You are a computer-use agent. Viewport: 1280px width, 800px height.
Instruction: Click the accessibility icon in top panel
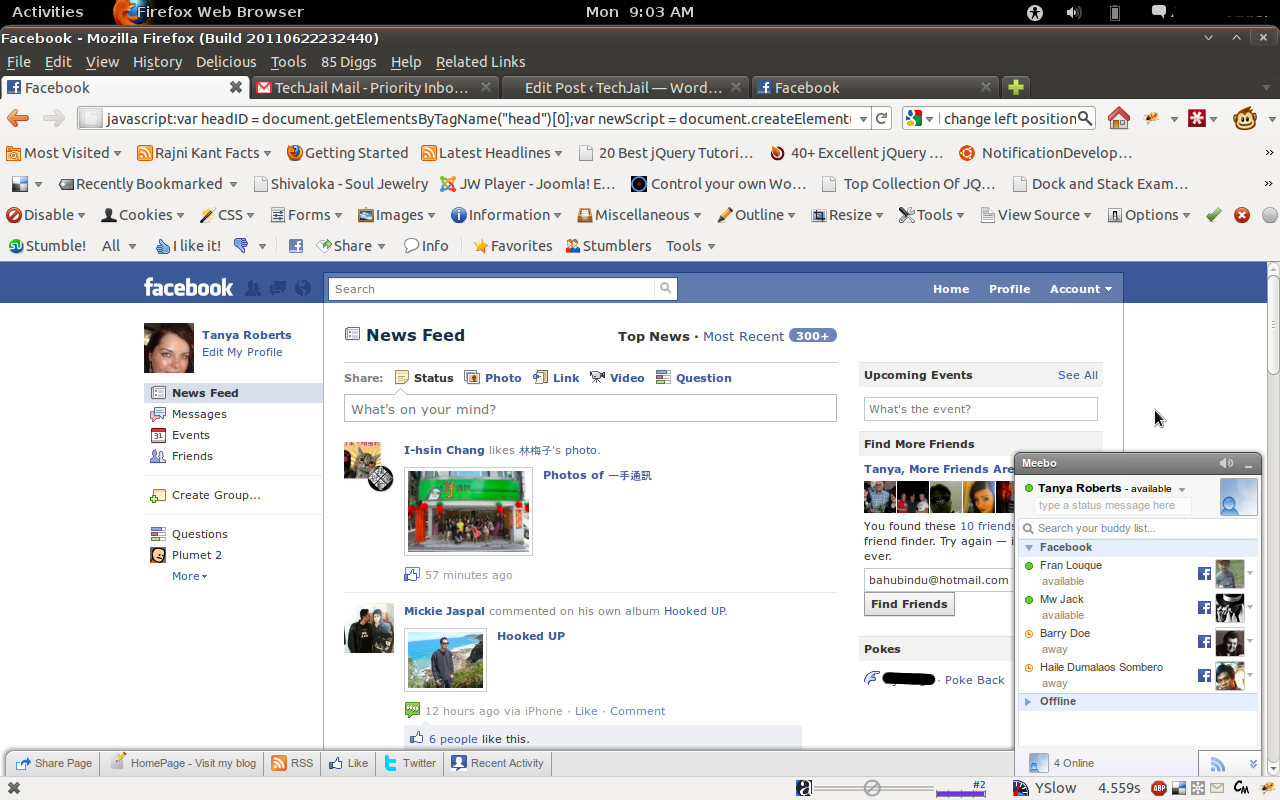1034,12
